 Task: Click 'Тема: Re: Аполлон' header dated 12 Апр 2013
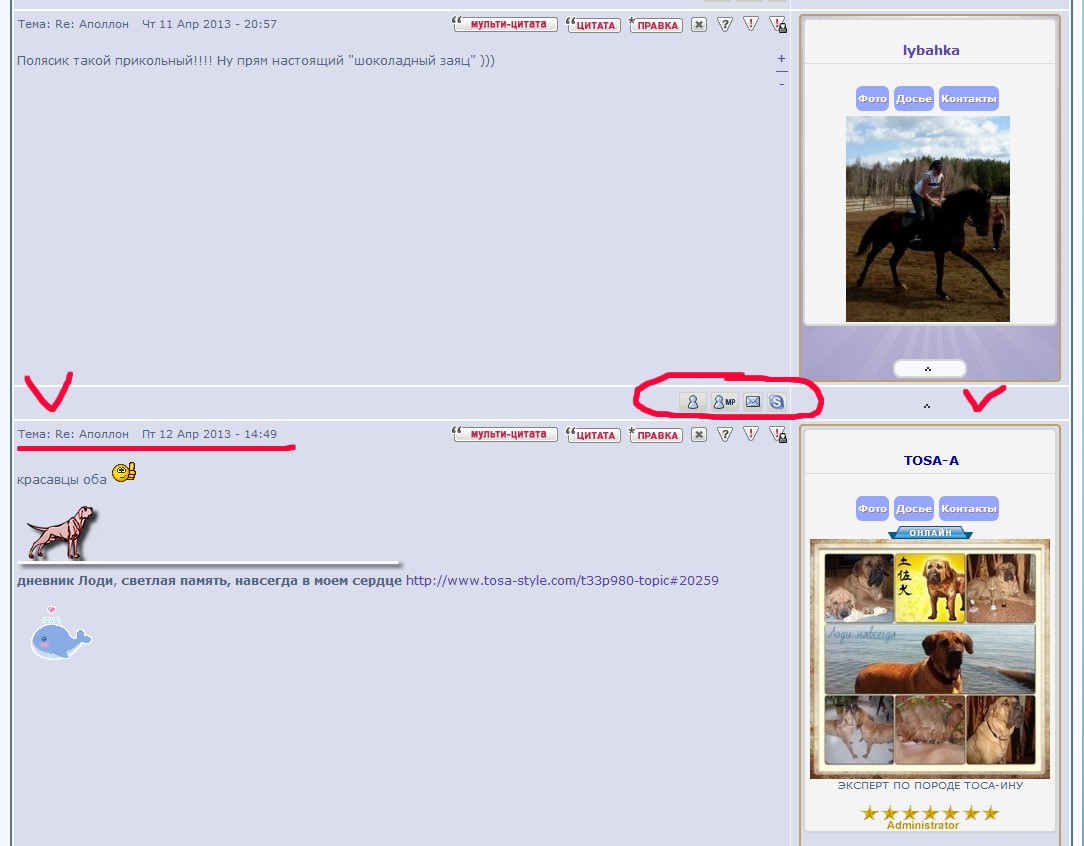(x=147, y=434)
